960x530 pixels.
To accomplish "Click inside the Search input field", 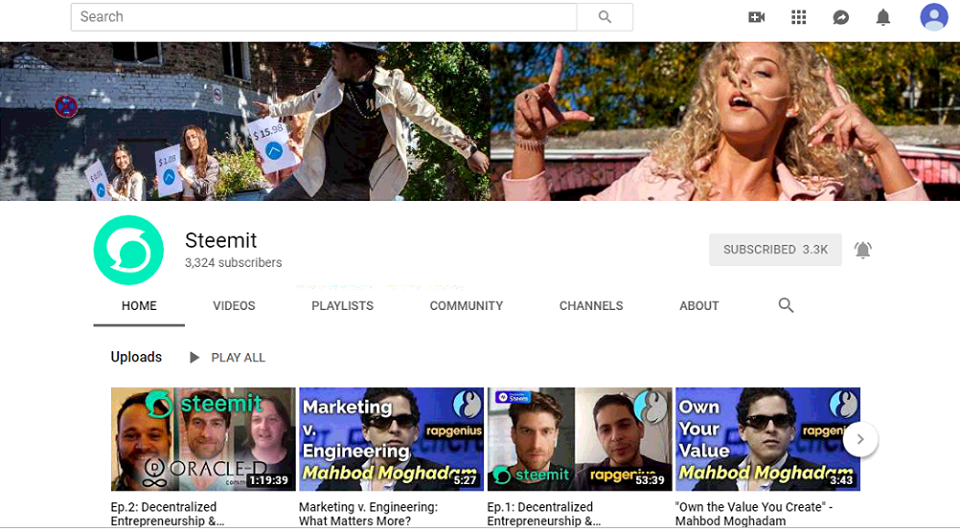I will [x=324, y=17].
